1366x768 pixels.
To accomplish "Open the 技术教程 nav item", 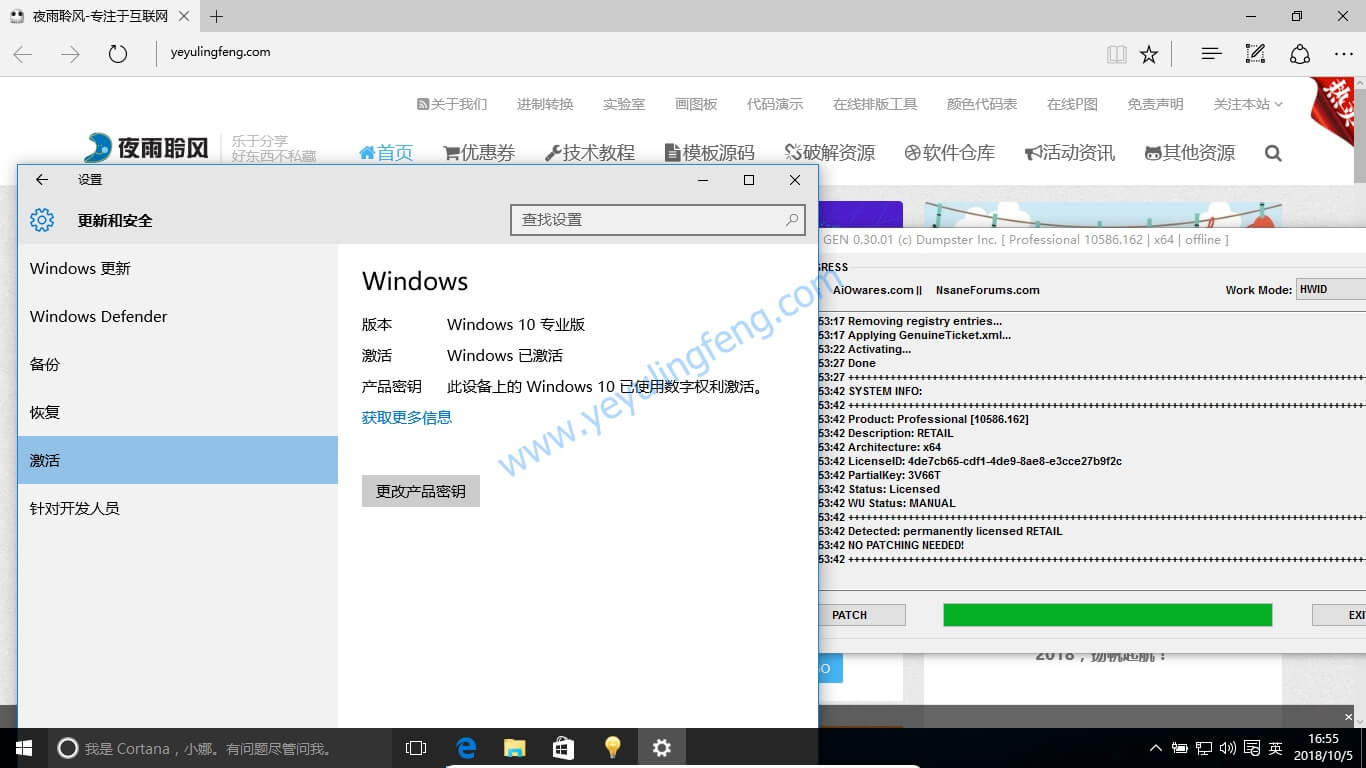I will 590,153.
